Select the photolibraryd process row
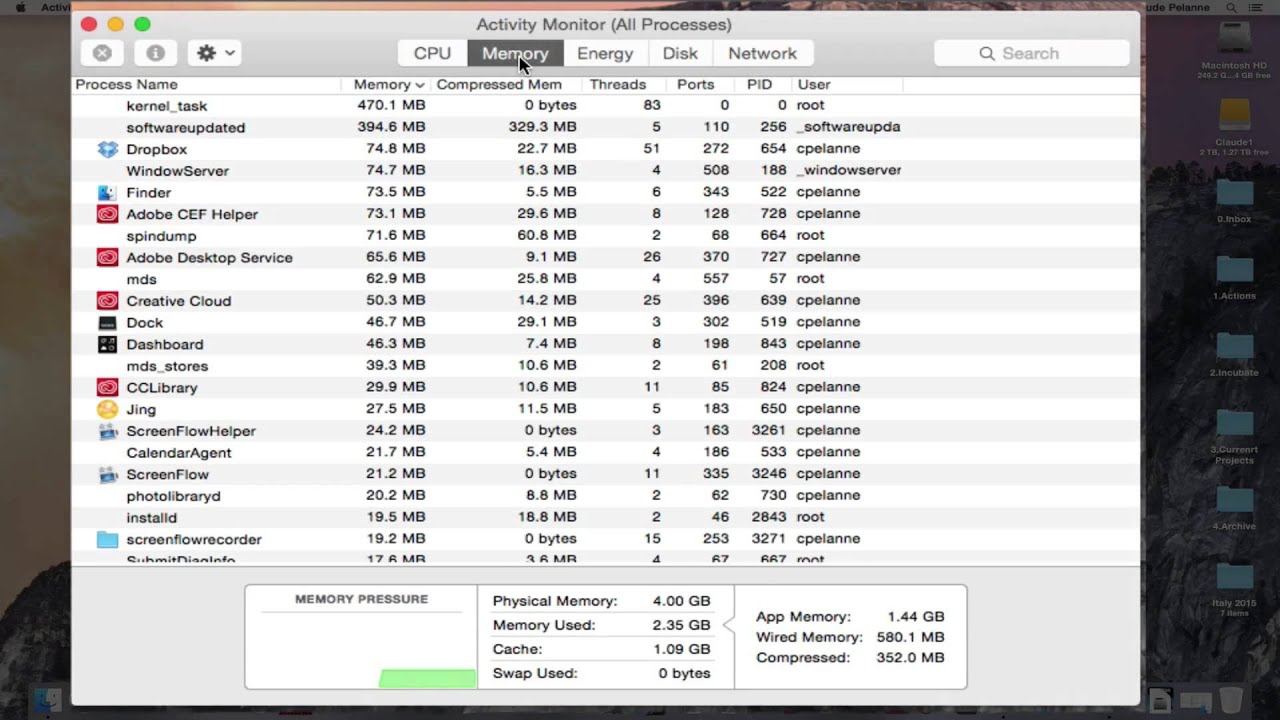This screenshot has height=720, width=1280. (x=606, y=495)
